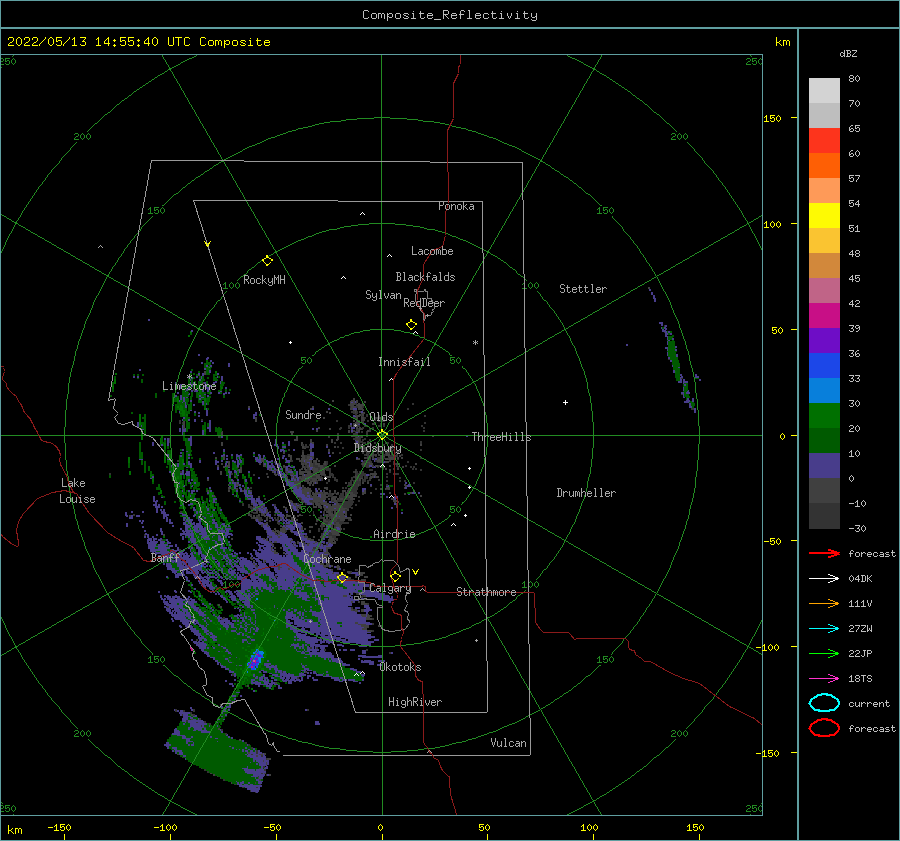
Task: Click the Airdrie label
Action: click(x=394, y=534)
